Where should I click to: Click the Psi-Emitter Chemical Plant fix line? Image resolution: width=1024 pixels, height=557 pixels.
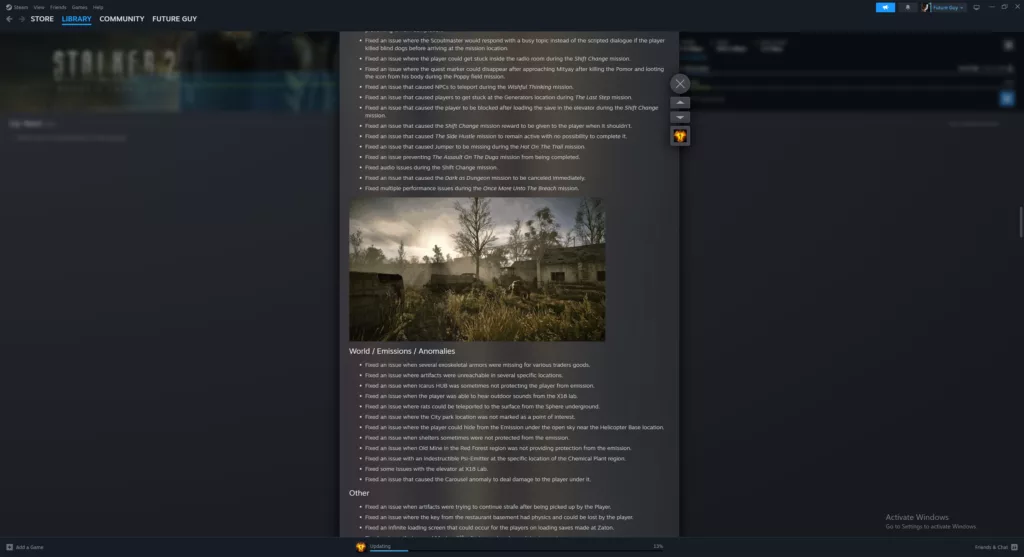coord(495,458)
